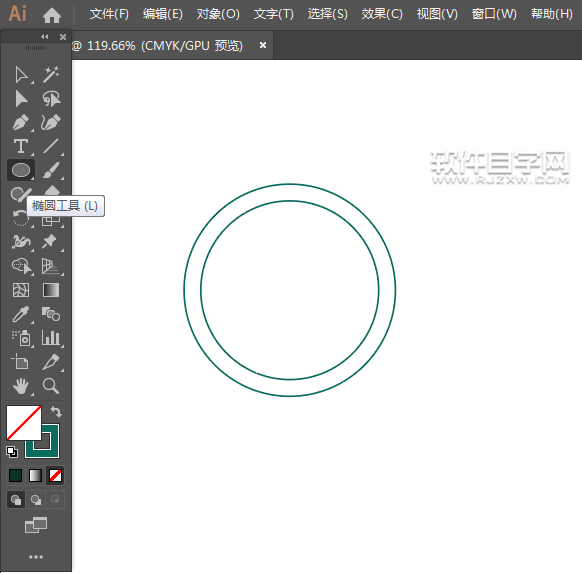Set paint to None

pos(55,475)
